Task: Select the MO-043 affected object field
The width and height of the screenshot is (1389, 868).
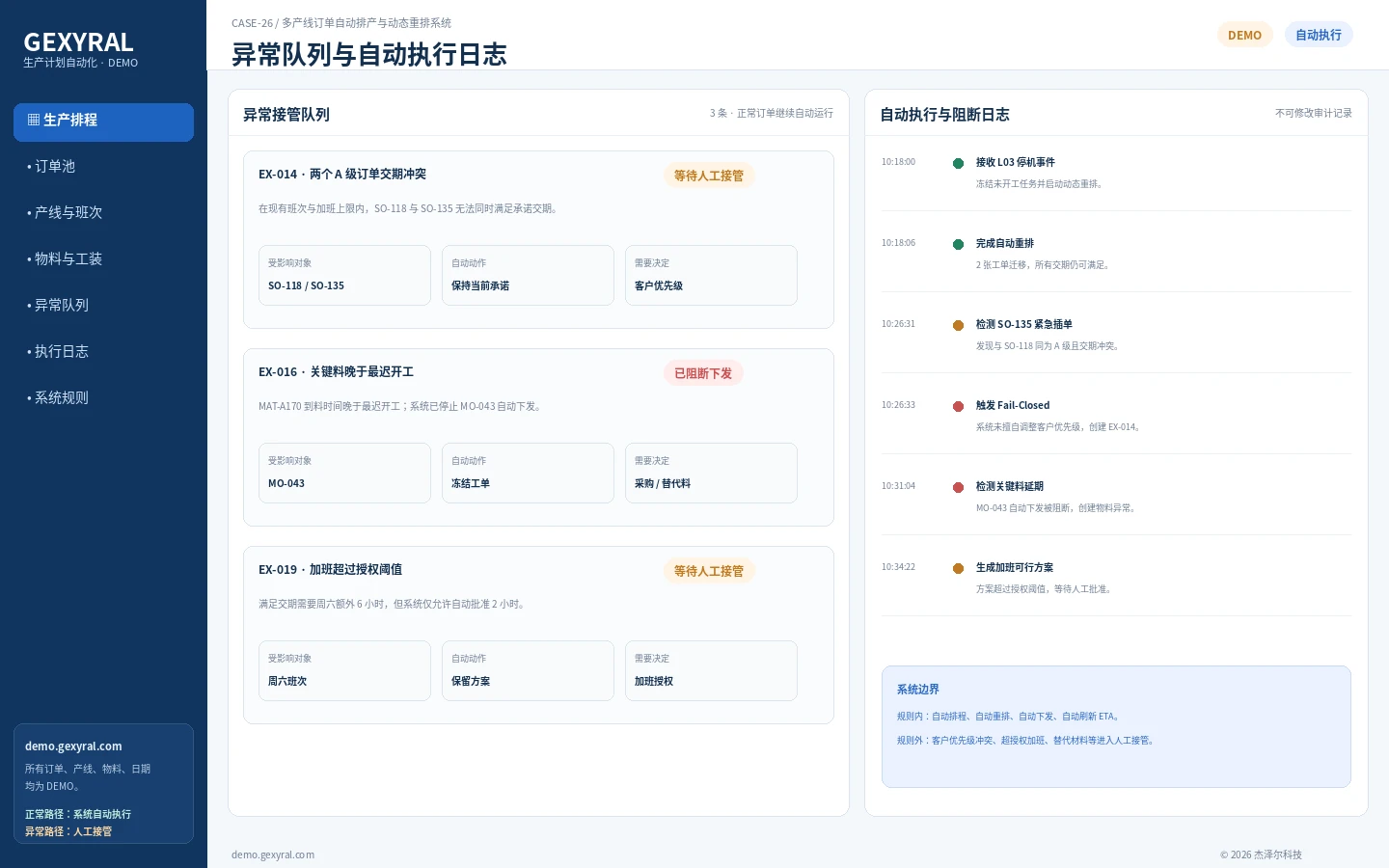Action: [x=344, y=473]
